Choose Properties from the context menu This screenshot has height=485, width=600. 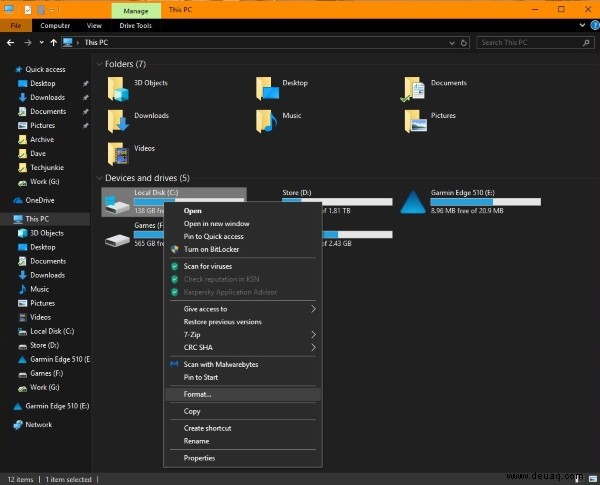click(243, 458)
